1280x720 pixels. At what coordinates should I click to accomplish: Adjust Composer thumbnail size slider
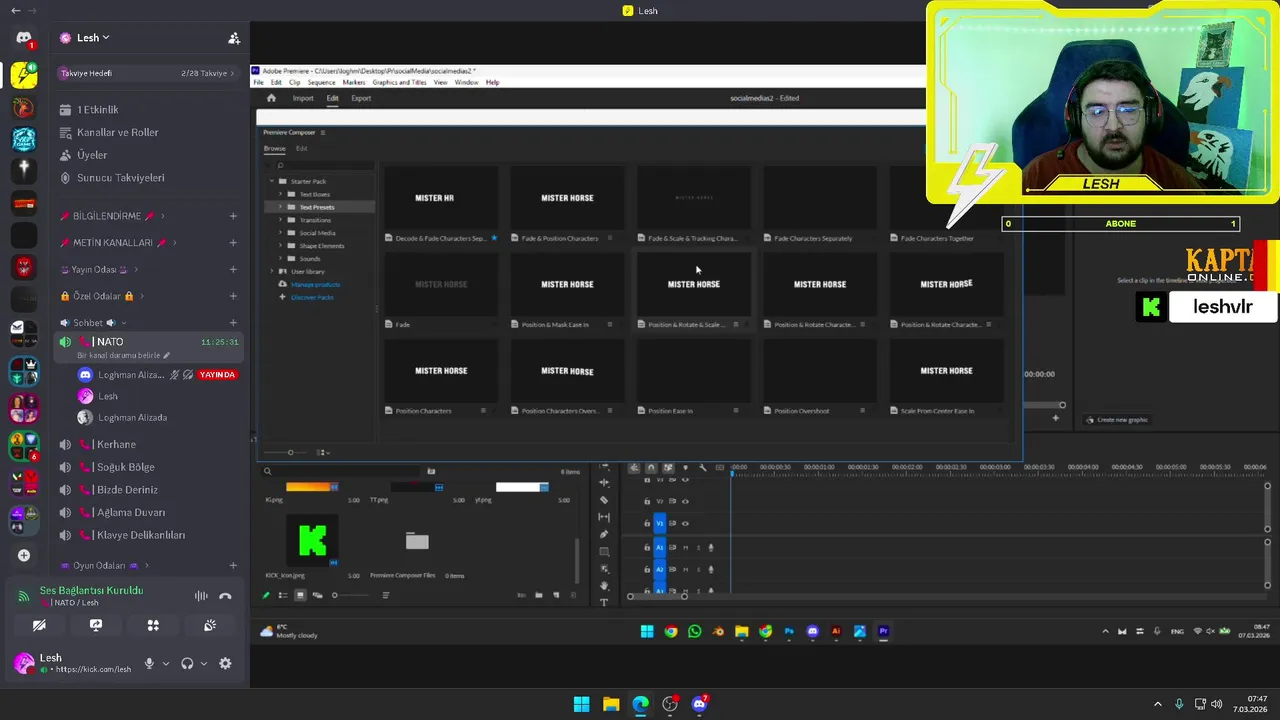[x=290, y=452]
